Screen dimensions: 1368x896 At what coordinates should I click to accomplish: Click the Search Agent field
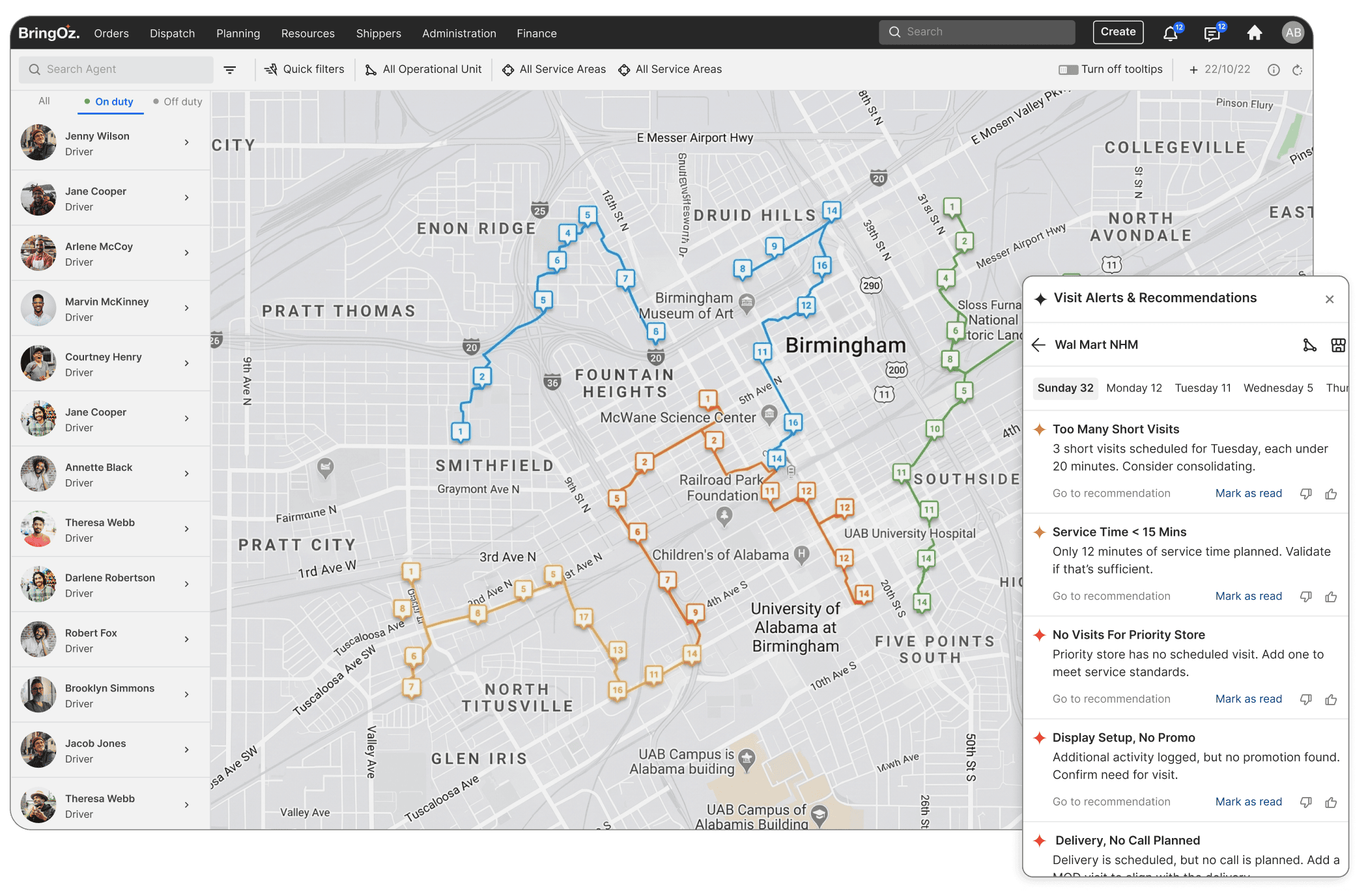pos(116,70)
